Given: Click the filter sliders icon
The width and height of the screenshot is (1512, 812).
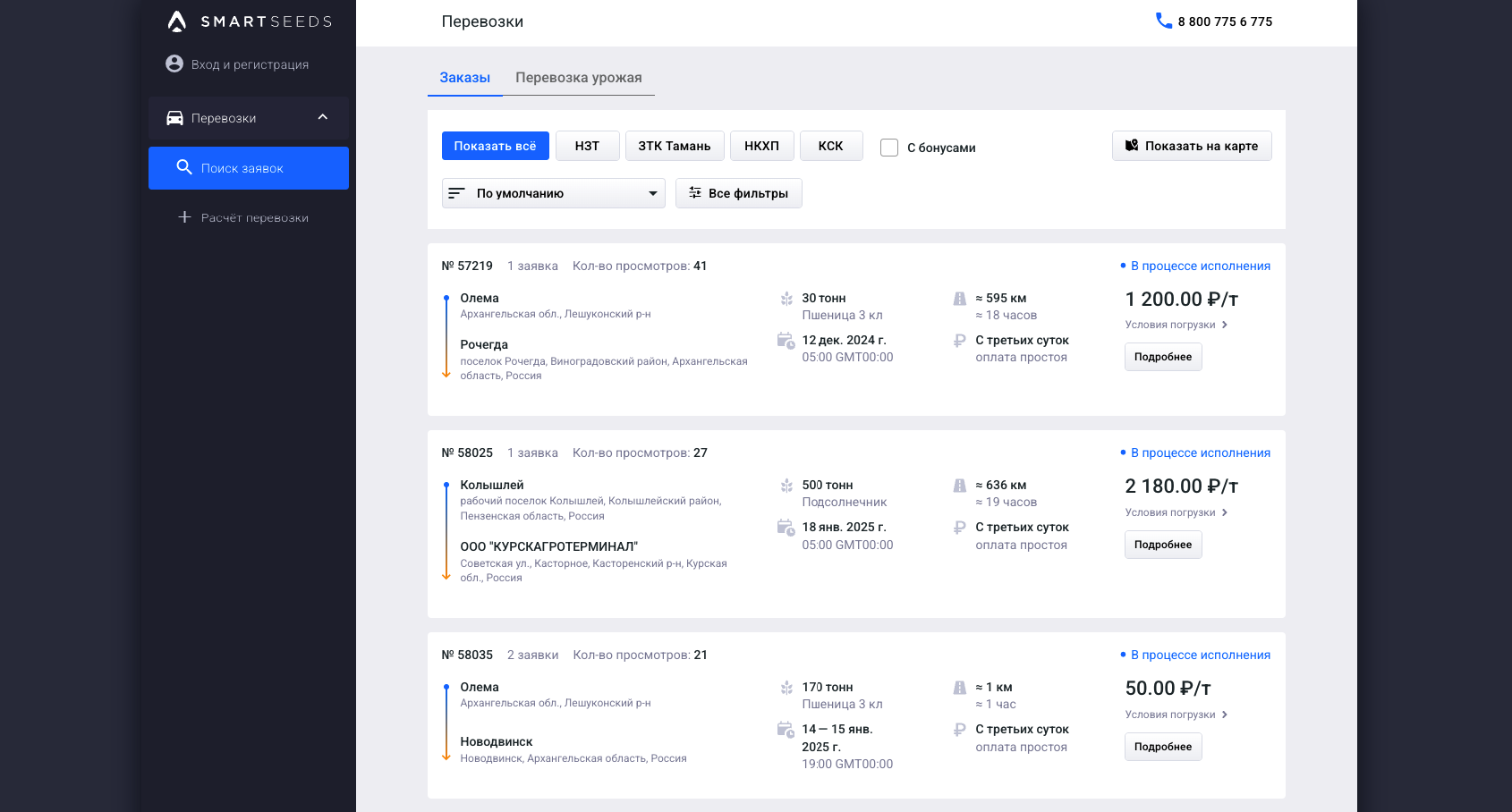Looking at the screenshot, I should click(695, 193).
